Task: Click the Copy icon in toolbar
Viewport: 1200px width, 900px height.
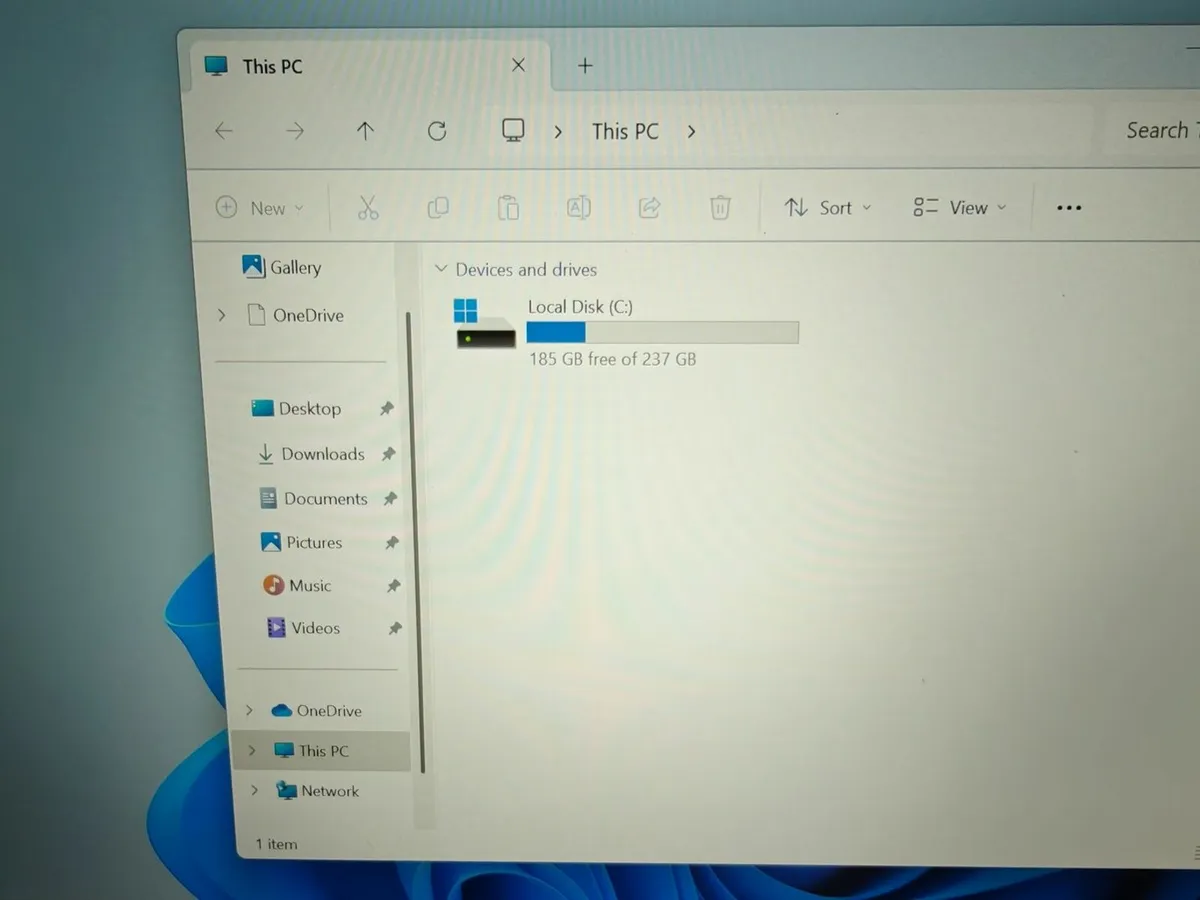Action: pos(438,207)
